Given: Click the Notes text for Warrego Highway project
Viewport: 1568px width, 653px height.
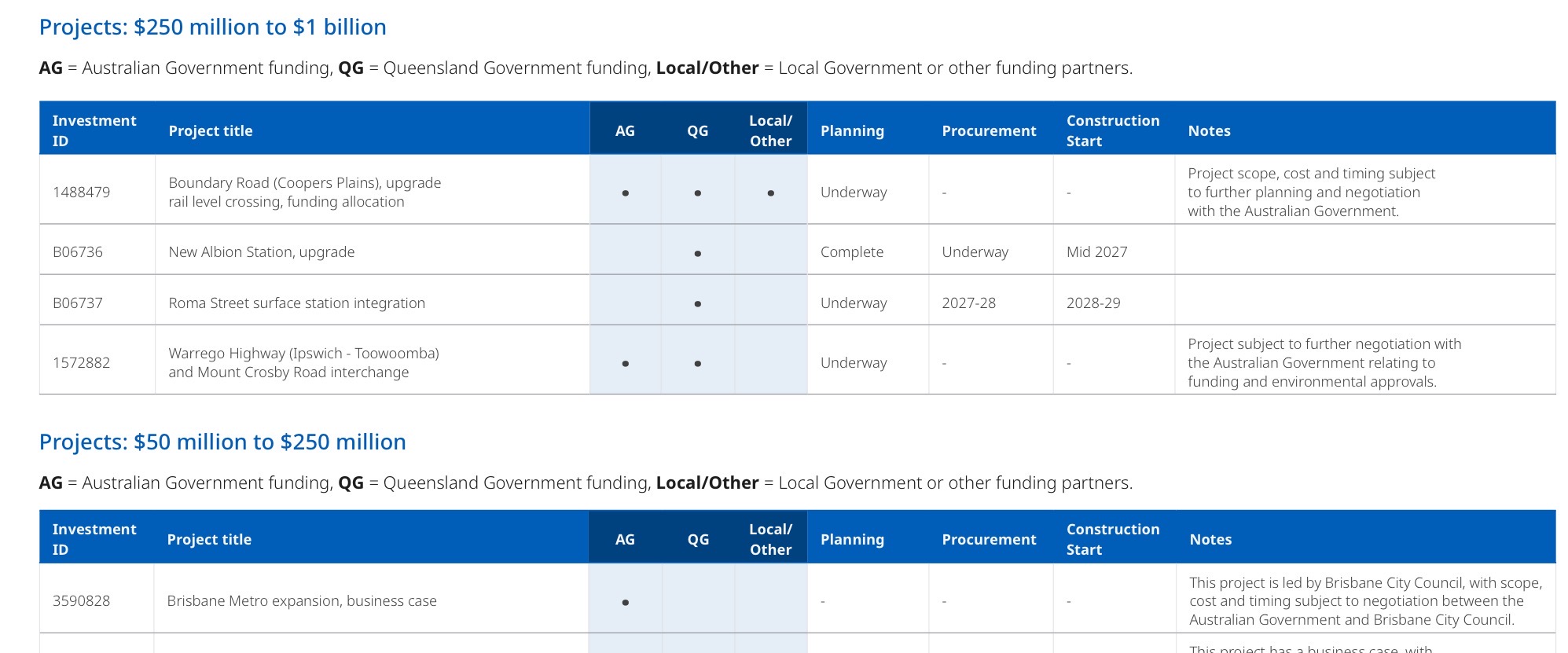Looking at the screenshot, I should click(1325, 363).
